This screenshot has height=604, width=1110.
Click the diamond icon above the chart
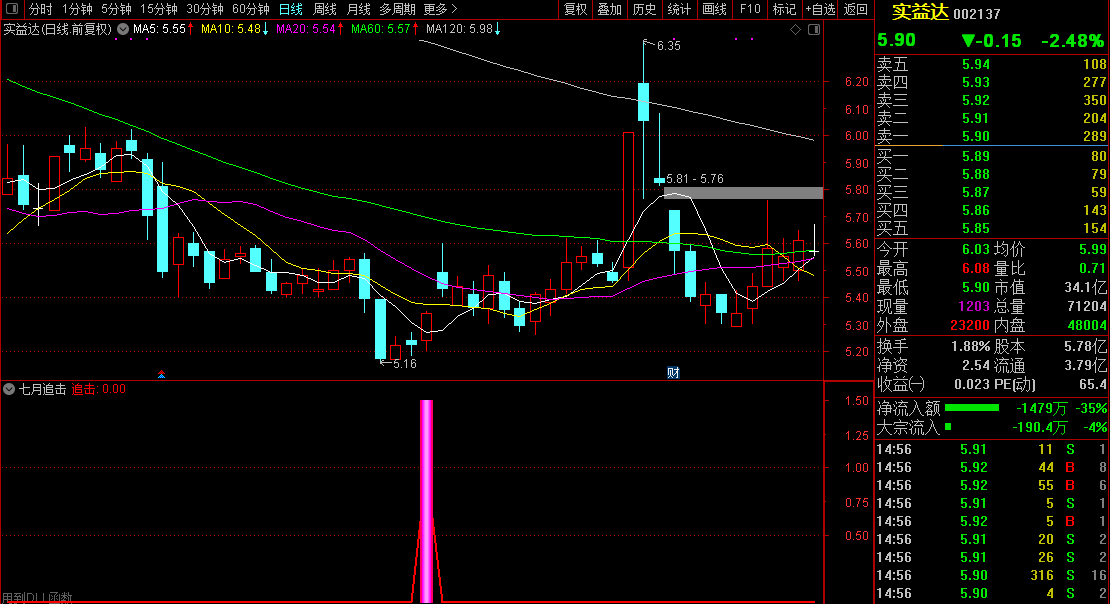(x=795, y=30)
